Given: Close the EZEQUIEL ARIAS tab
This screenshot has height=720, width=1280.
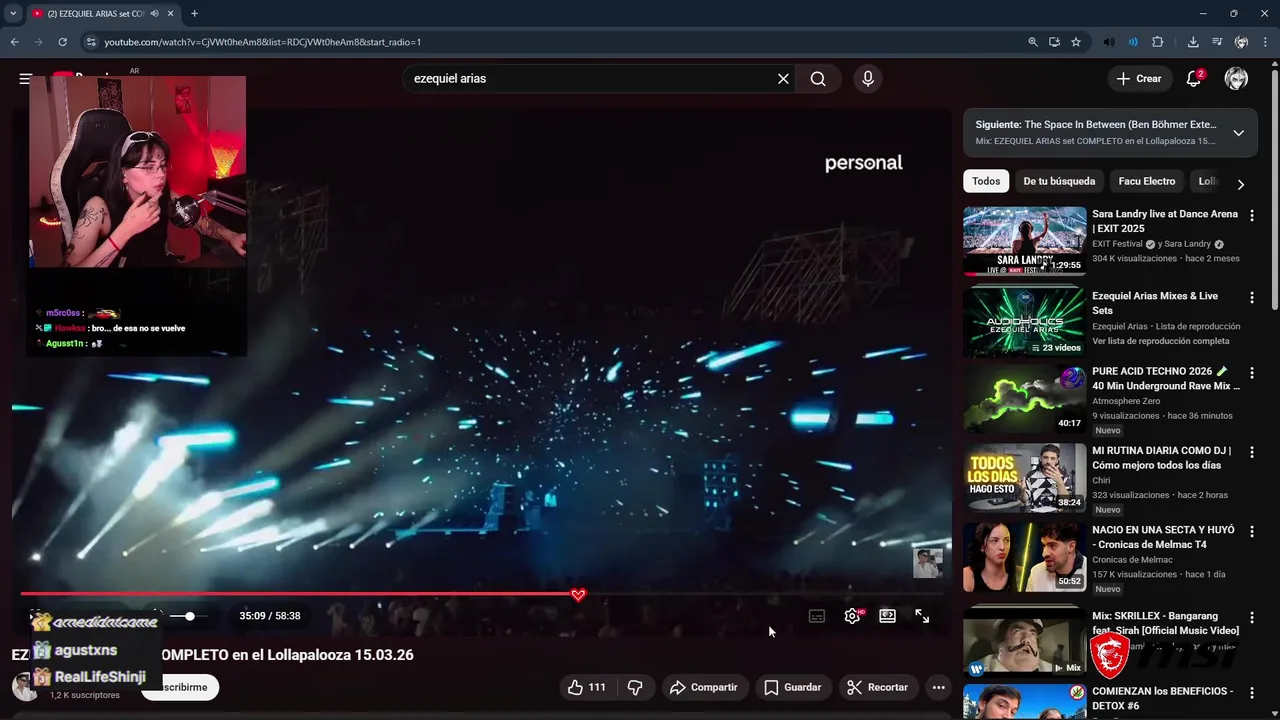Looking at the screenshot, I should [171, 13].
